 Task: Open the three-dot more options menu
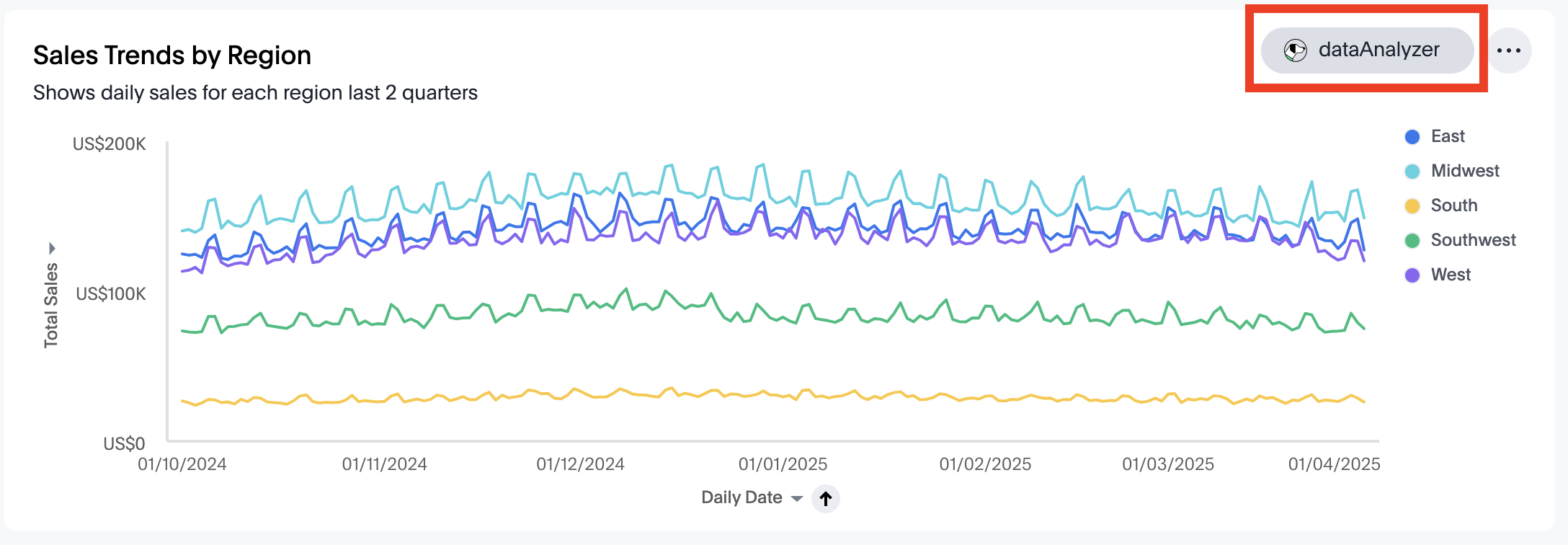(1509, 50)
